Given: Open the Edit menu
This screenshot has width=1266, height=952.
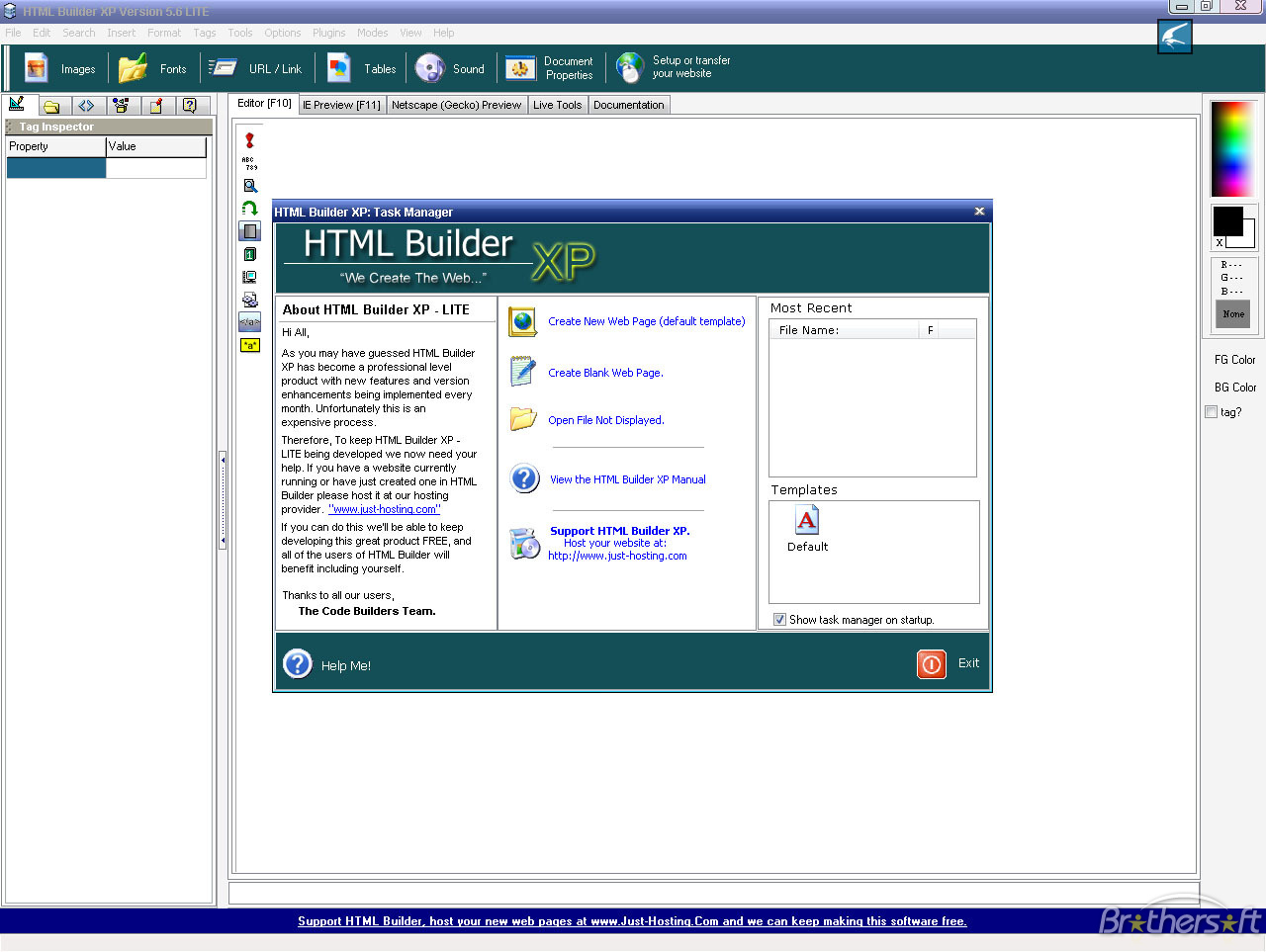Looking at the screenshot, I should click(42, 33).
